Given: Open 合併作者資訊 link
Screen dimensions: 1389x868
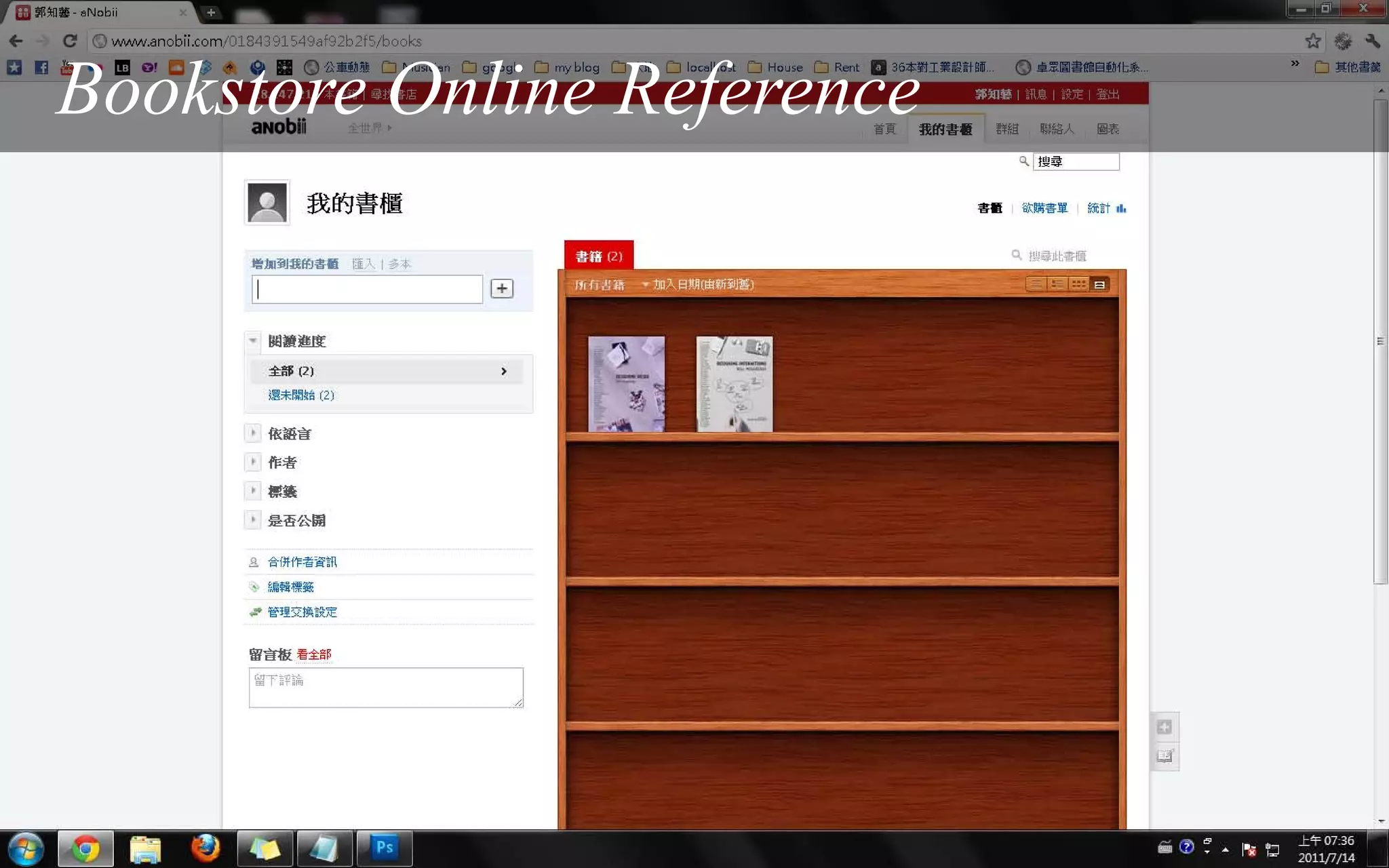Looking at the screenshot, I should [x=302, y=561].
